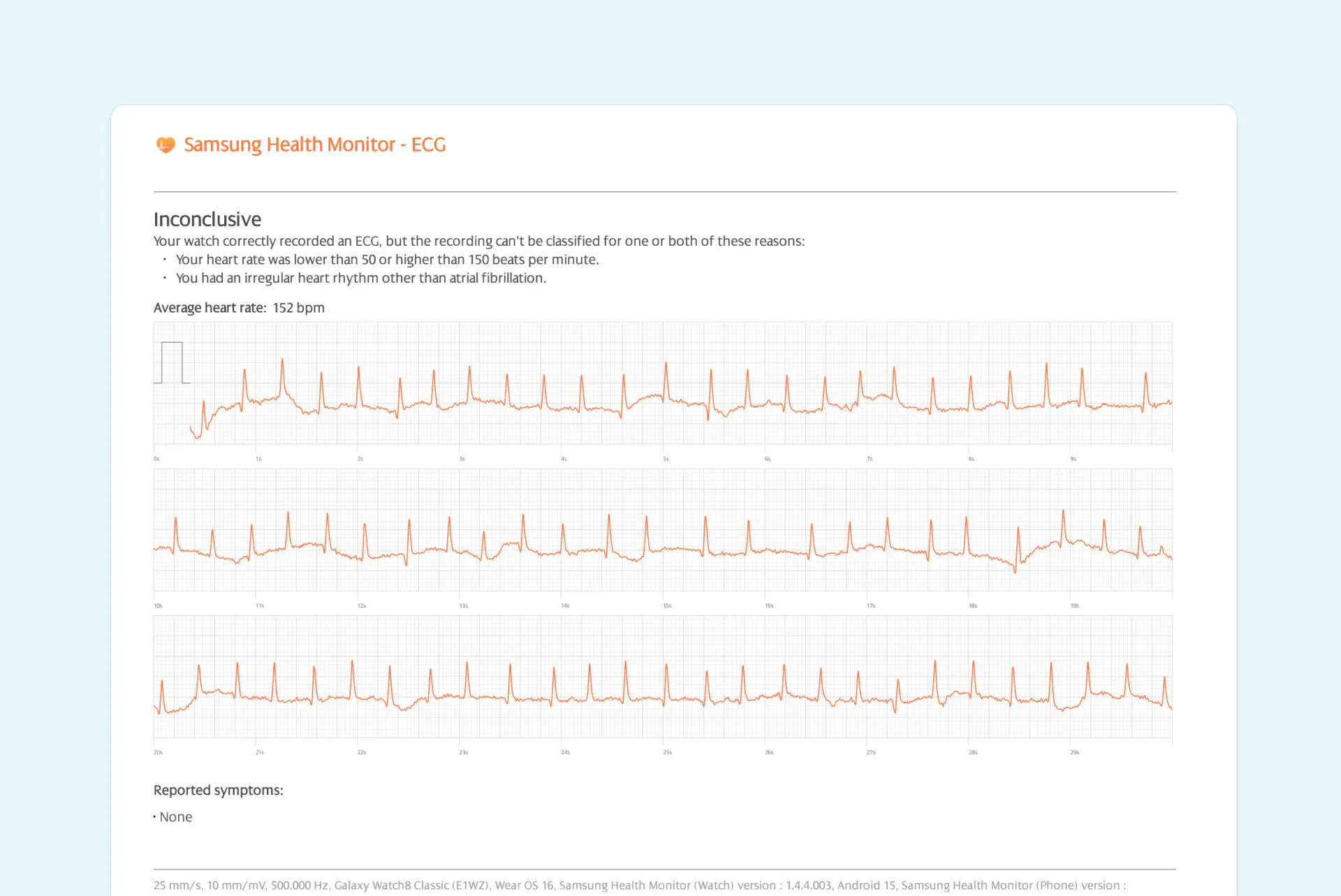Click the irregular heart rhythm bullet line
Viewport: 1341px width, 896px height.
click(361, 278)
